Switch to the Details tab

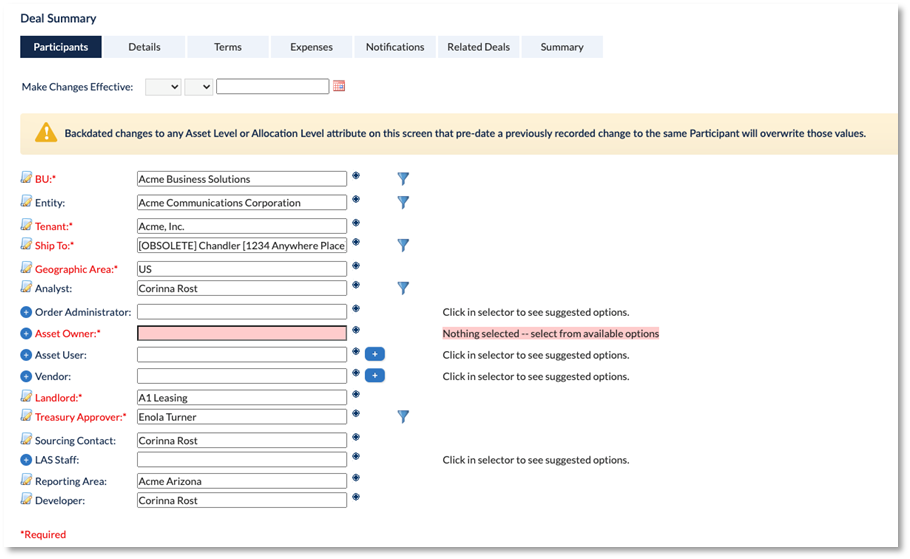pos(145,47)
